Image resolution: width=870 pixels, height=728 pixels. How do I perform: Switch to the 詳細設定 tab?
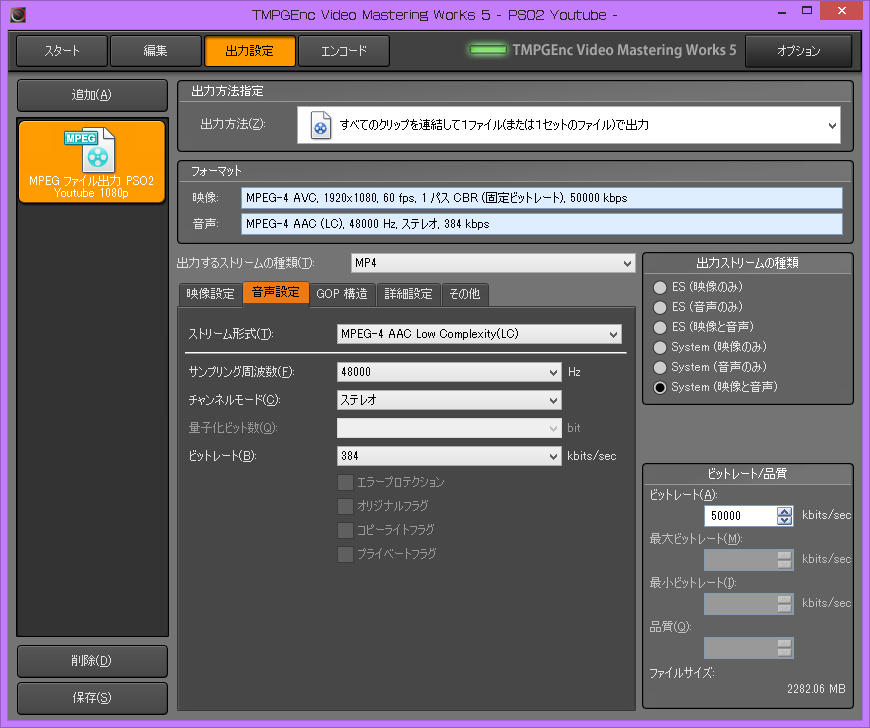(408, 294)
